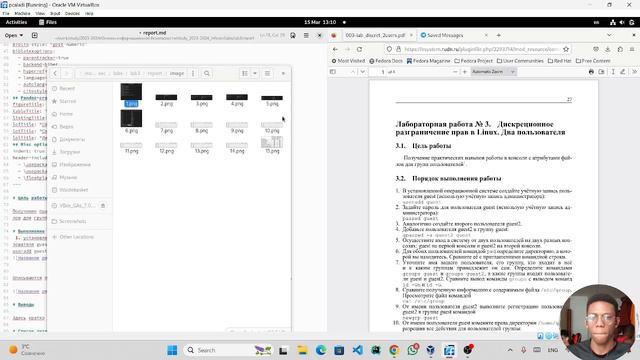Bookmark this page star icon
This screenshot has width=640, height=360.
[566, 49]
